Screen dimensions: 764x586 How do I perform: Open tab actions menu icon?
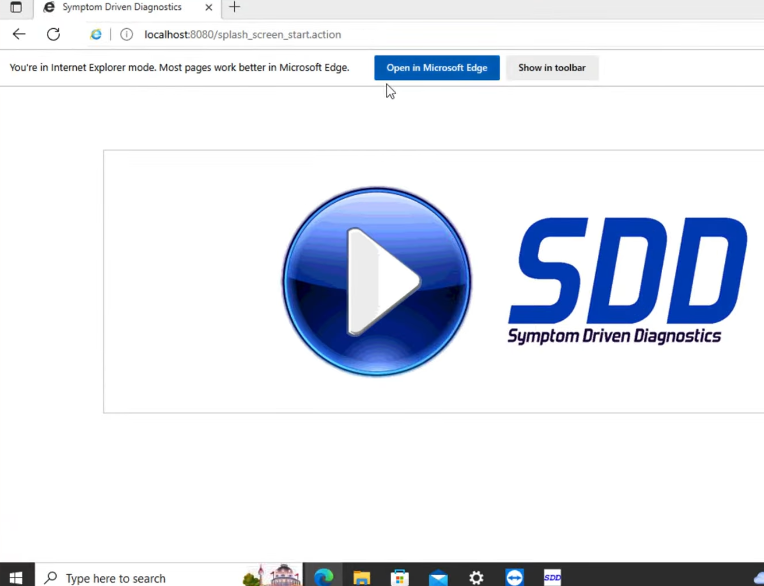(x=16, y=7)
